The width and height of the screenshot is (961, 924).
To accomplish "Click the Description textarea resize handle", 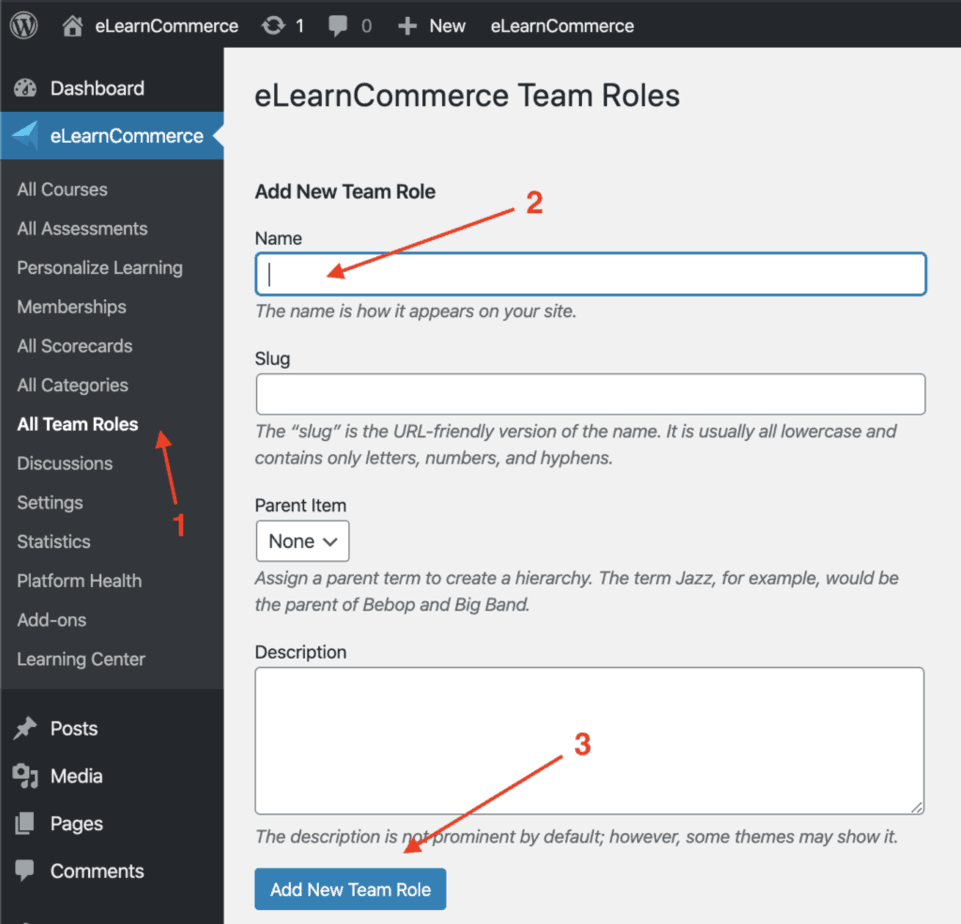I will [x=917, y=808].
